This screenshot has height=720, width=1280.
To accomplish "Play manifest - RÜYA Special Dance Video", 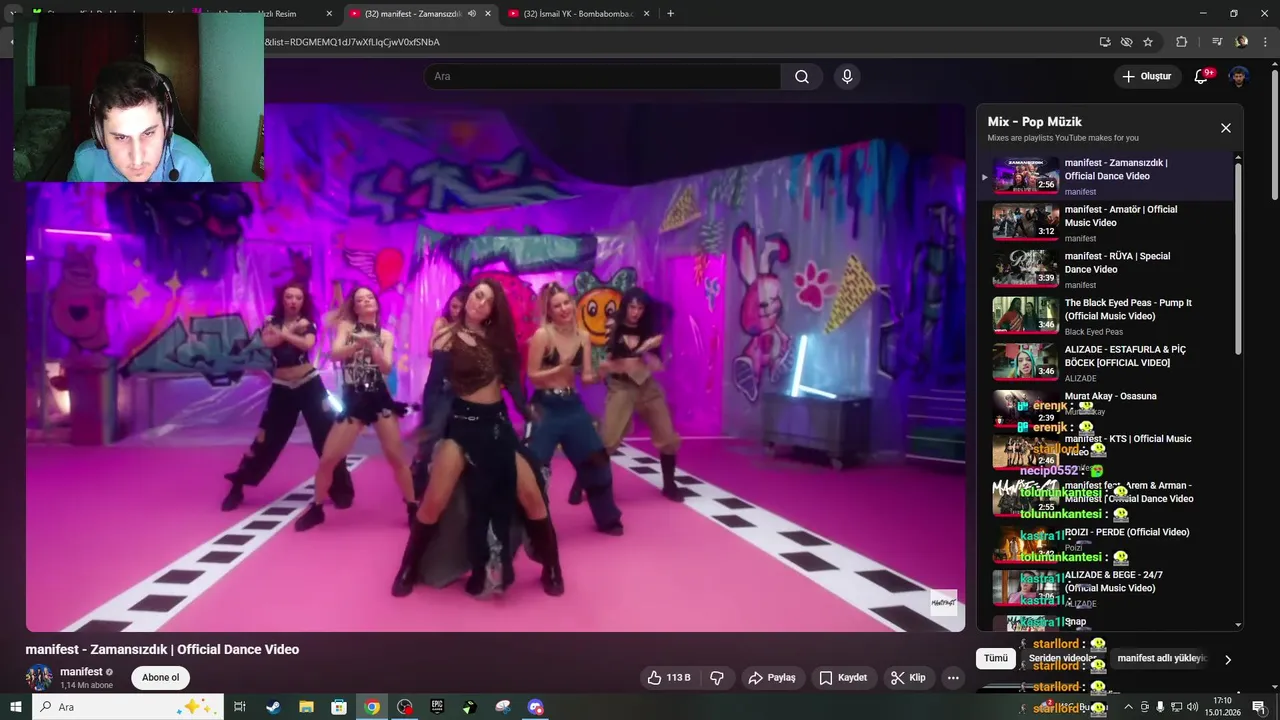I will pos(1105,270).
